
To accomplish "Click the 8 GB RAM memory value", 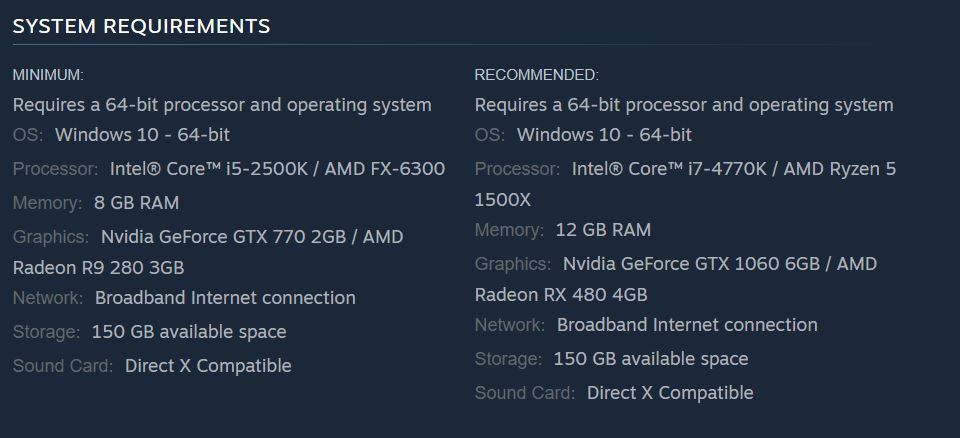I will pyautogui.click(x=137, y=203).
